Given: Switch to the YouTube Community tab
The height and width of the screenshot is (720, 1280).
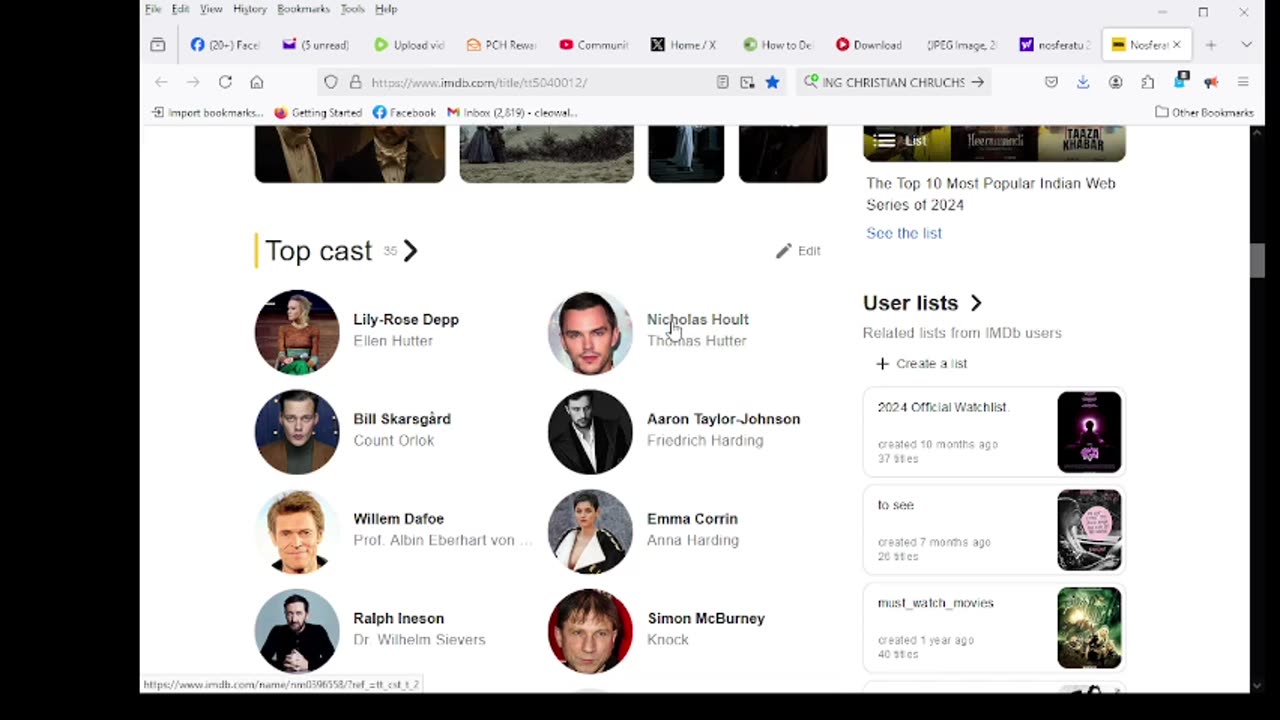Looking at the screenshot, I should coord(593,45).
